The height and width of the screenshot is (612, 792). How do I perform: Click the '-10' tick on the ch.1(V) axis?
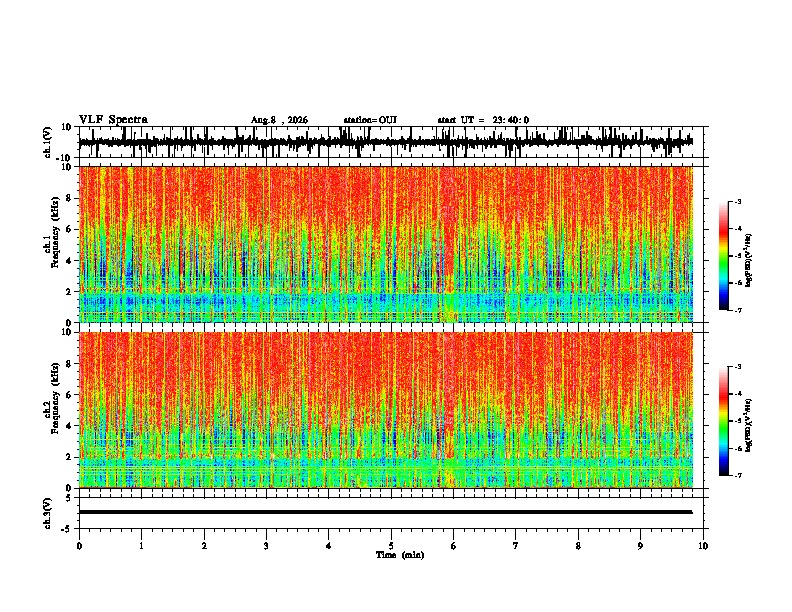[65, 158]
